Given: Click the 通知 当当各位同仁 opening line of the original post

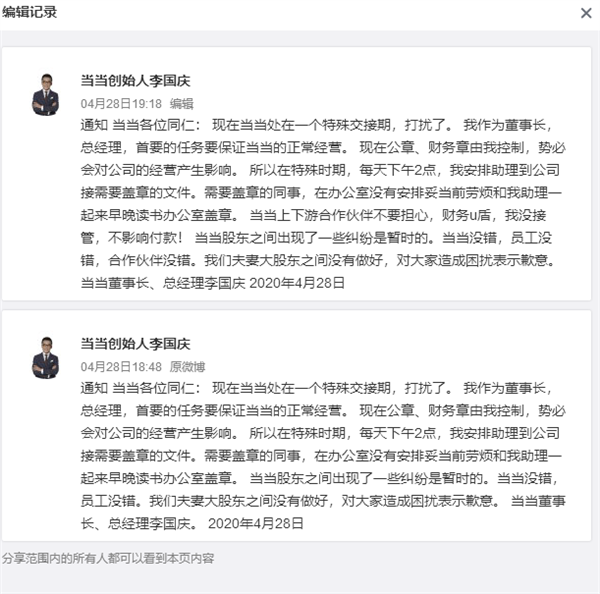Looking at the screenshot, I should click(x=140, y=388).
